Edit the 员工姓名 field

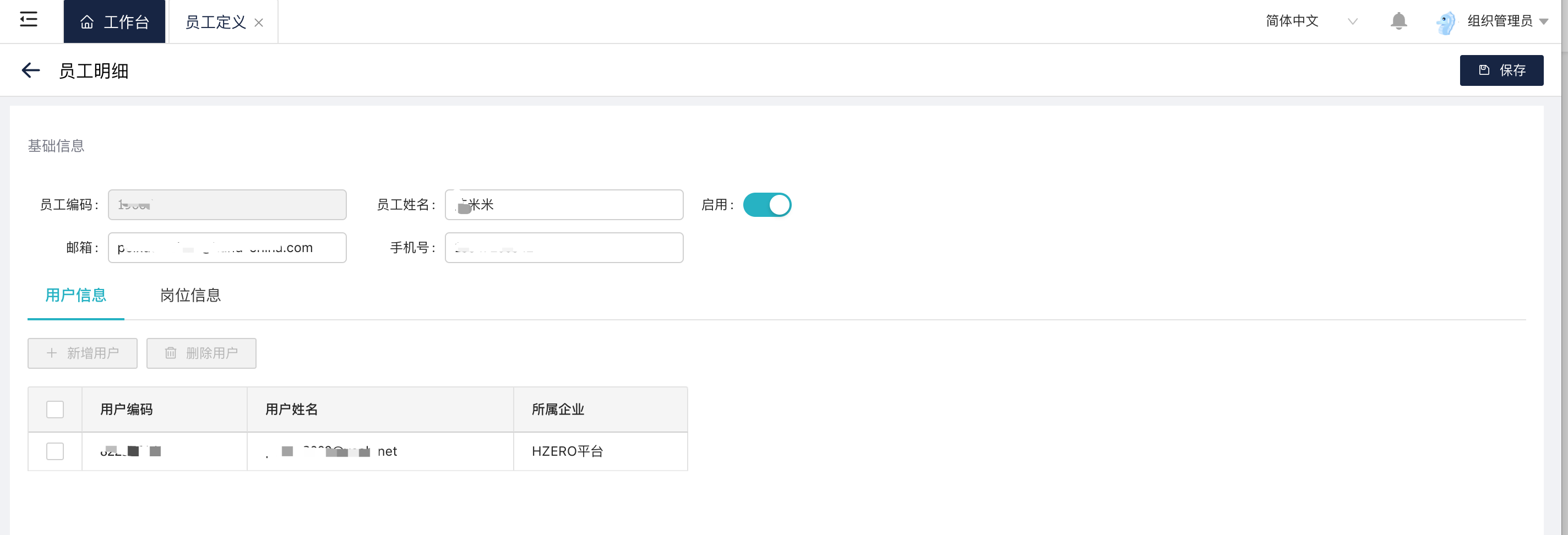click(564, 205)
